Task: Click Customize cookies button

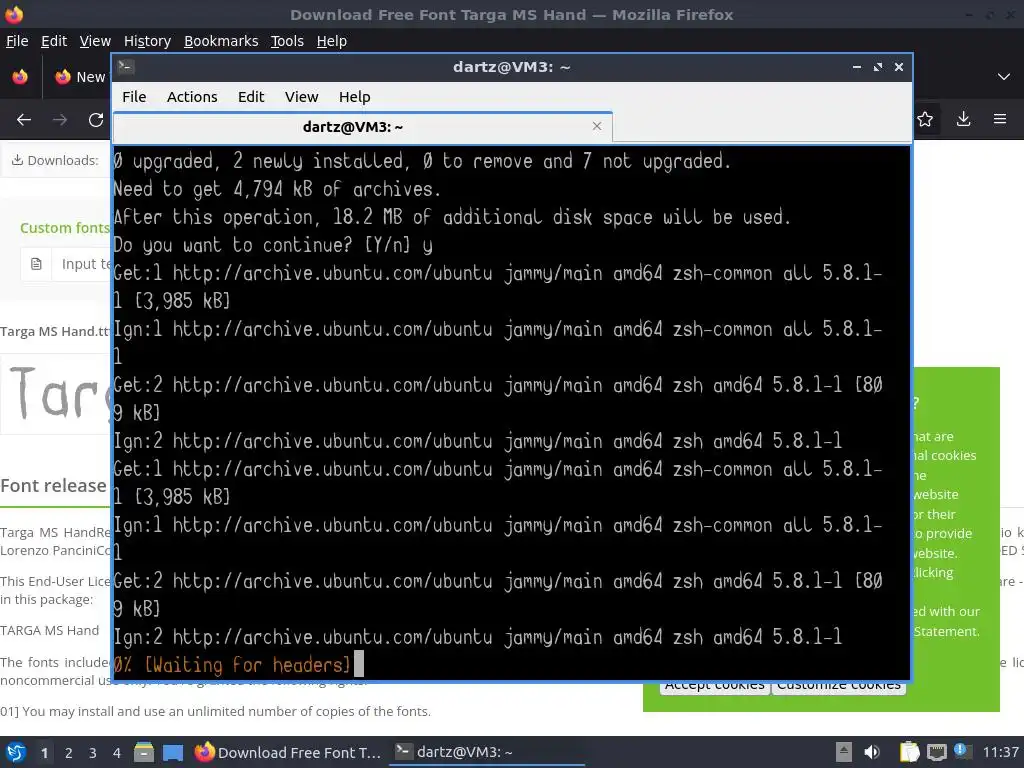Action: point(839,687)
